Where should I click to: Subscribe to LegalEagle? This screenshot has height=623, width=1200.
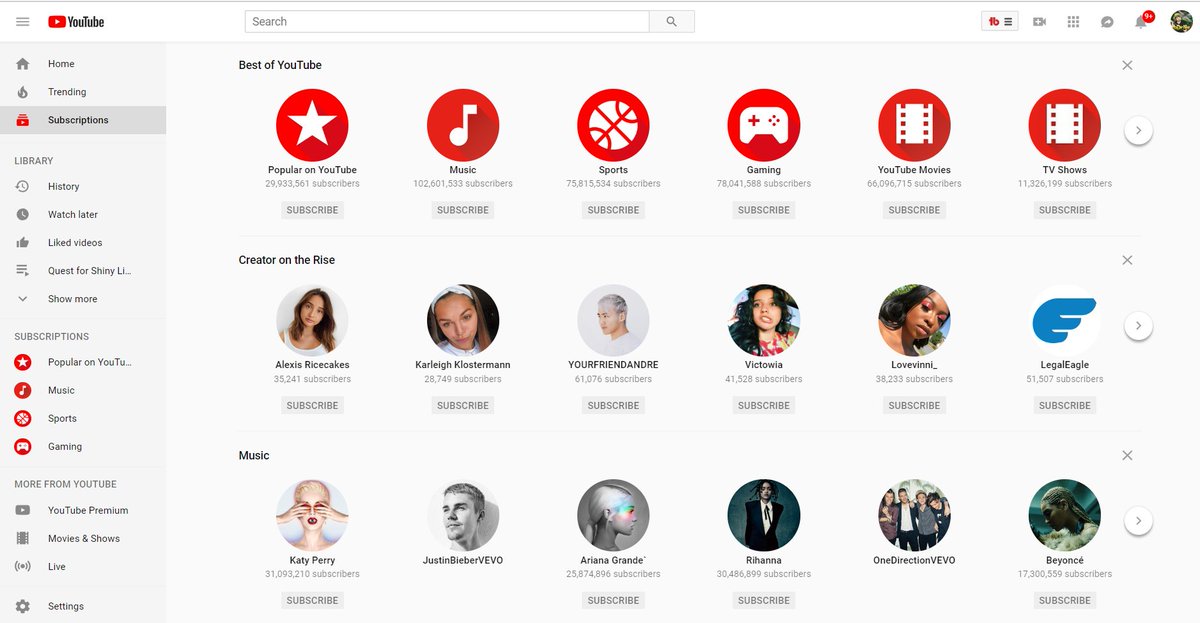[1065, 405]
